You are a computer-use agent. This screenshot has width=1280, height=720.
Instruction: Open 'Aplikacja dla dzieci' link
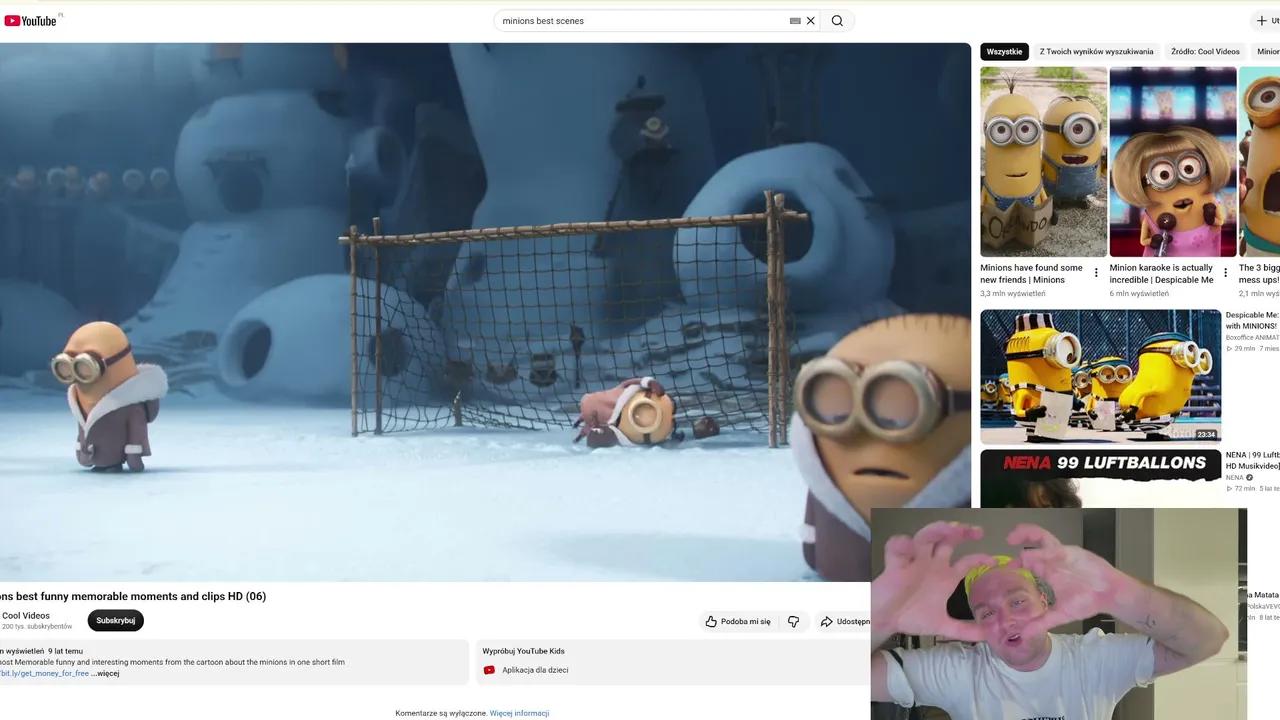(x=535, y=670)
